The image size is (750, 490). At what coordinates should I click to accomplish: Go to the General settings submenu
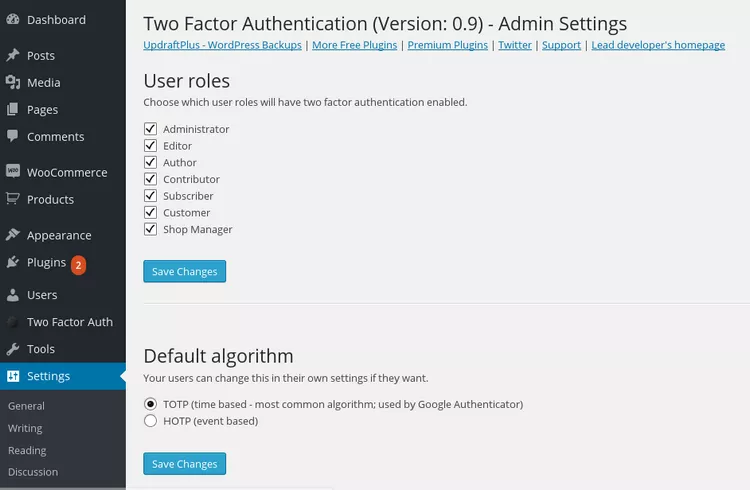[x=26, y=406]
